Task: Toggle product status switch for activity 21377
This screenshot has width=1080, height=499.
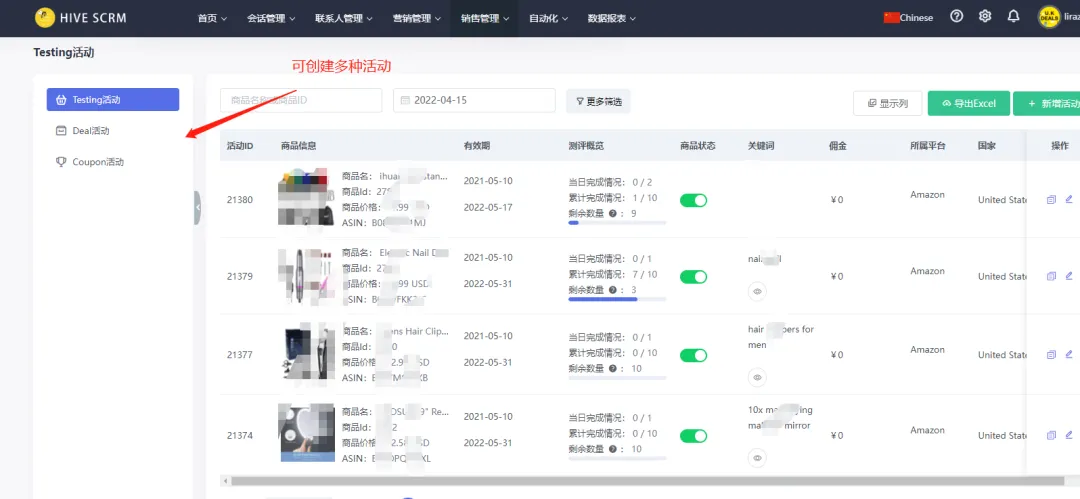Action: pos(694,356)
